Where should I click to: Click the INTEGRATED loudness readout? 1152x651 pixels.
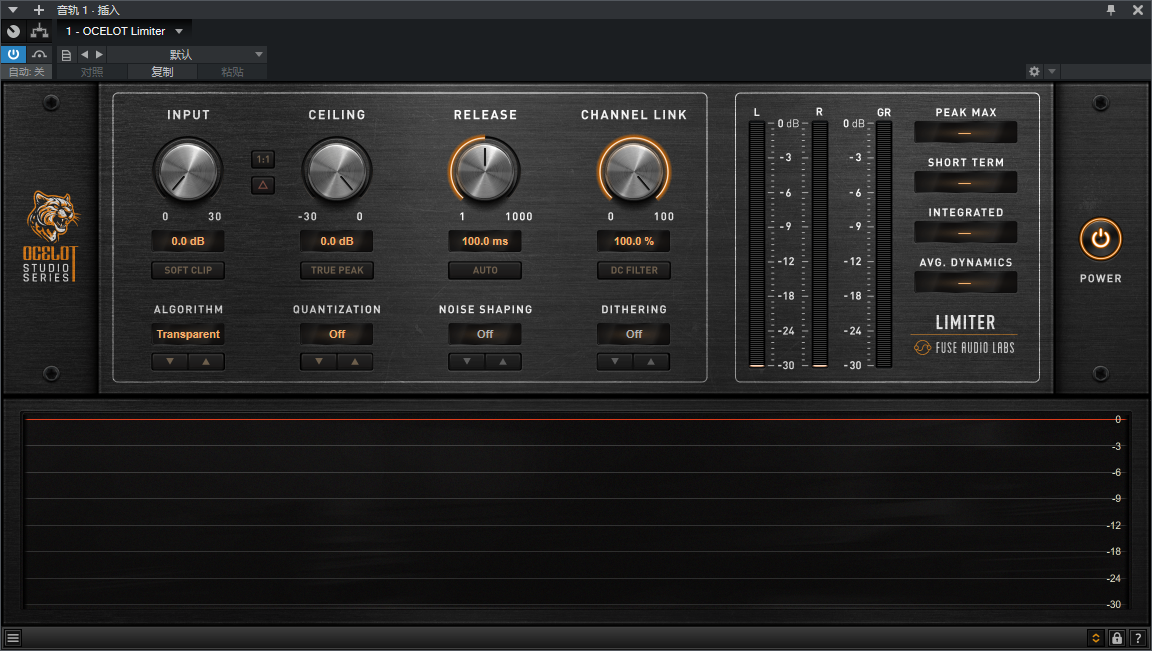(965, 232)
